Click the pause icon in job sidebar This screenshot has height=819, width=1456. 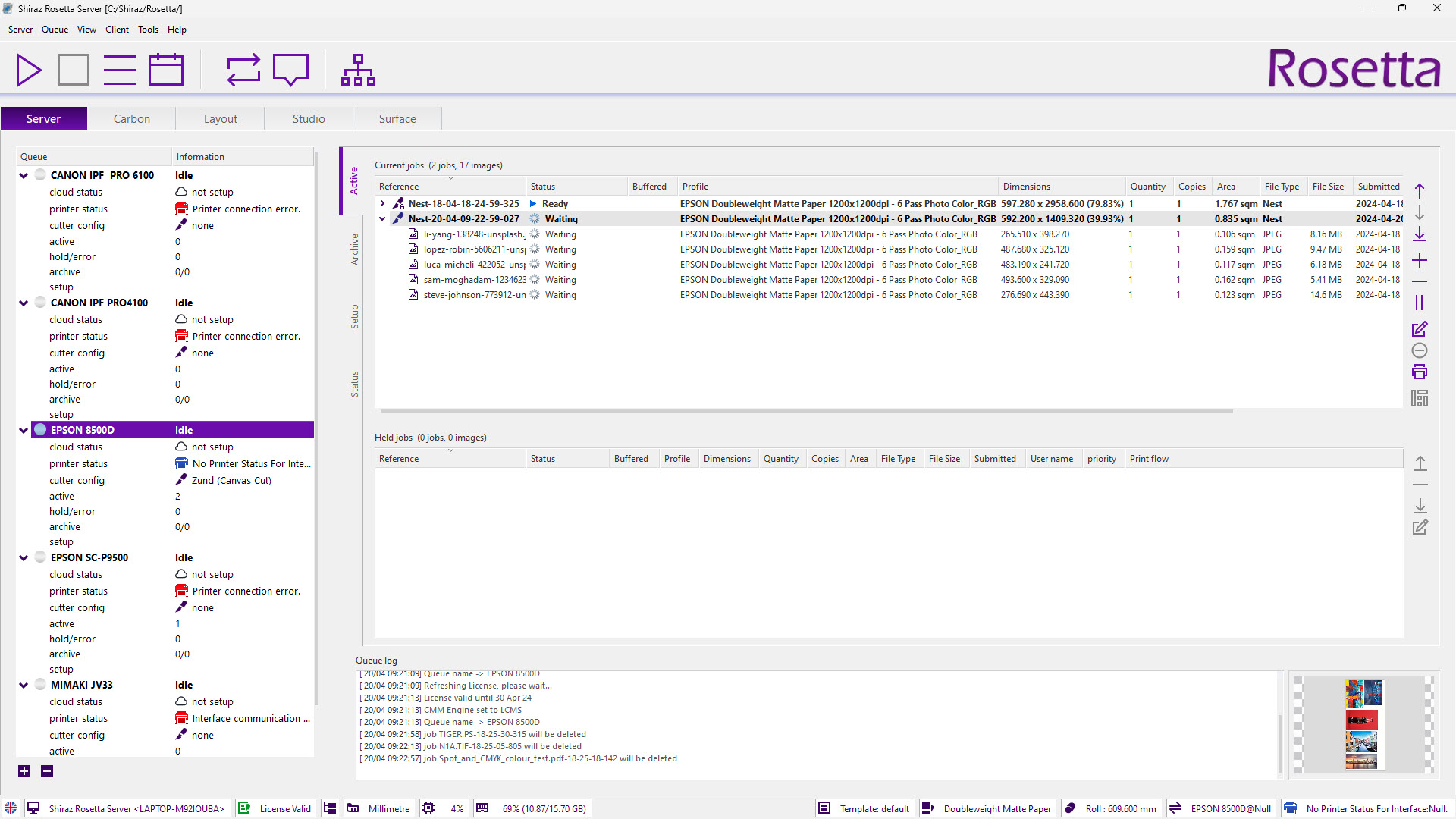pos(1420,303)
